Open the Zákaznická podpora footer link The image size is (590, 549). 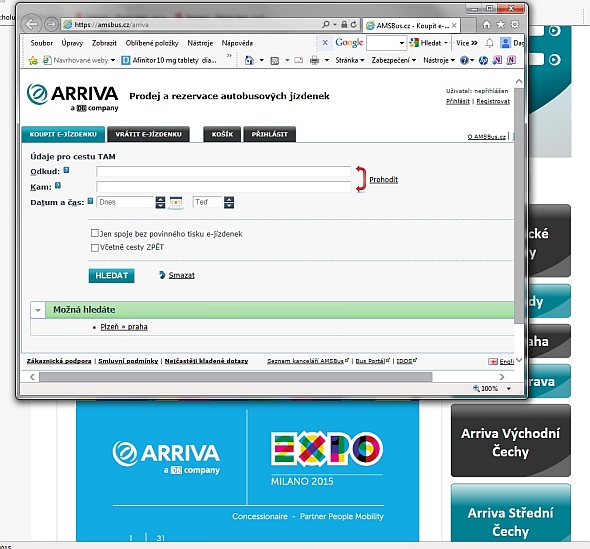click(59, 361)
